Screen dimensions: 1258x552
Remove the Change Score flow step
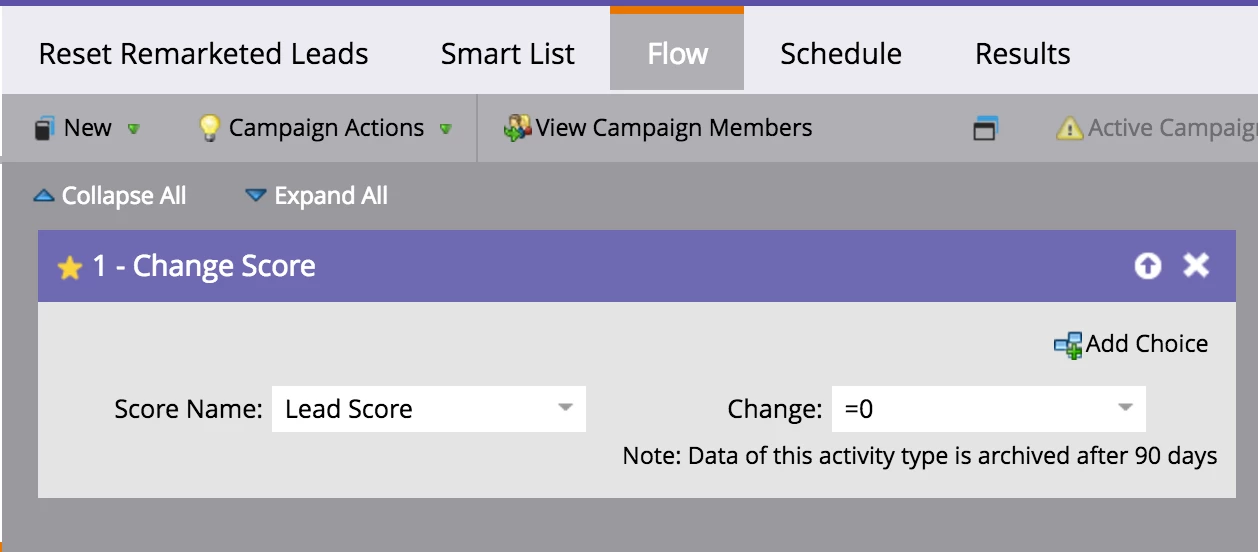[1196, 265]
